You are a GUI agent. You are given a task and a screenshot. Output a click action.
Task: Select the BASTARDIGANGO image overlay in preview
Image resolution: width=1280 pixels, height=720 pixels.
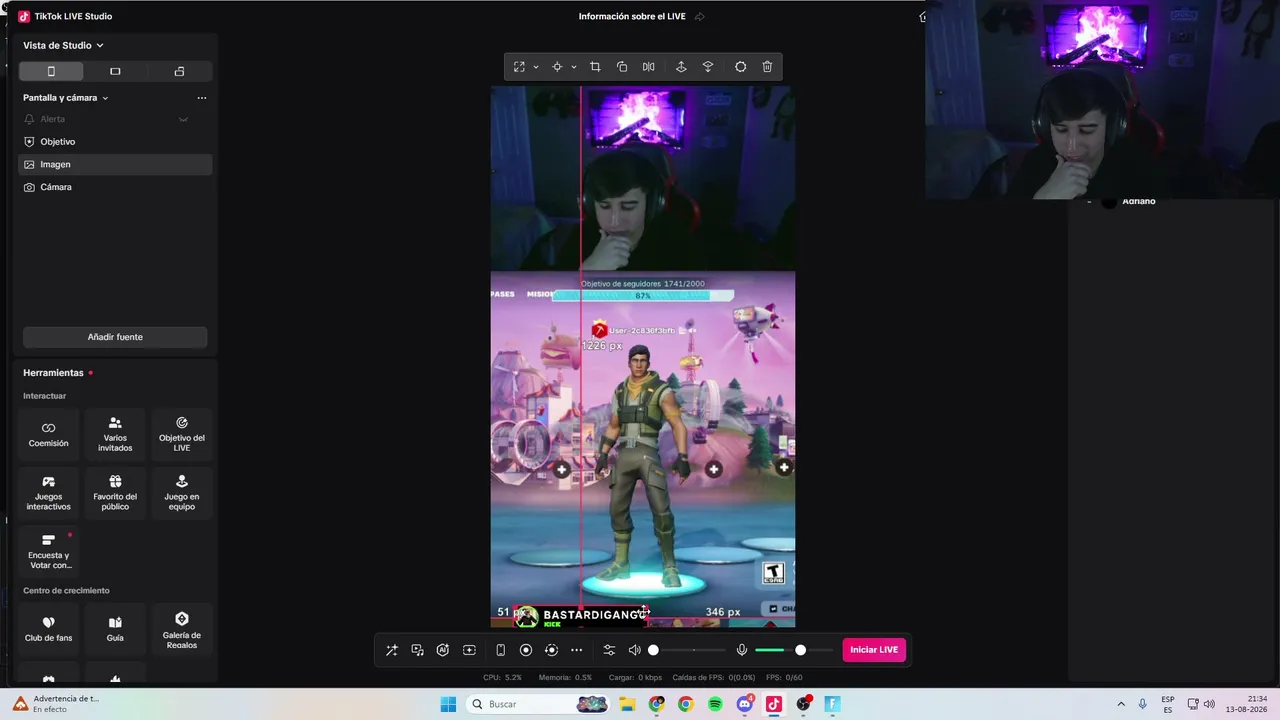(582, 615)
